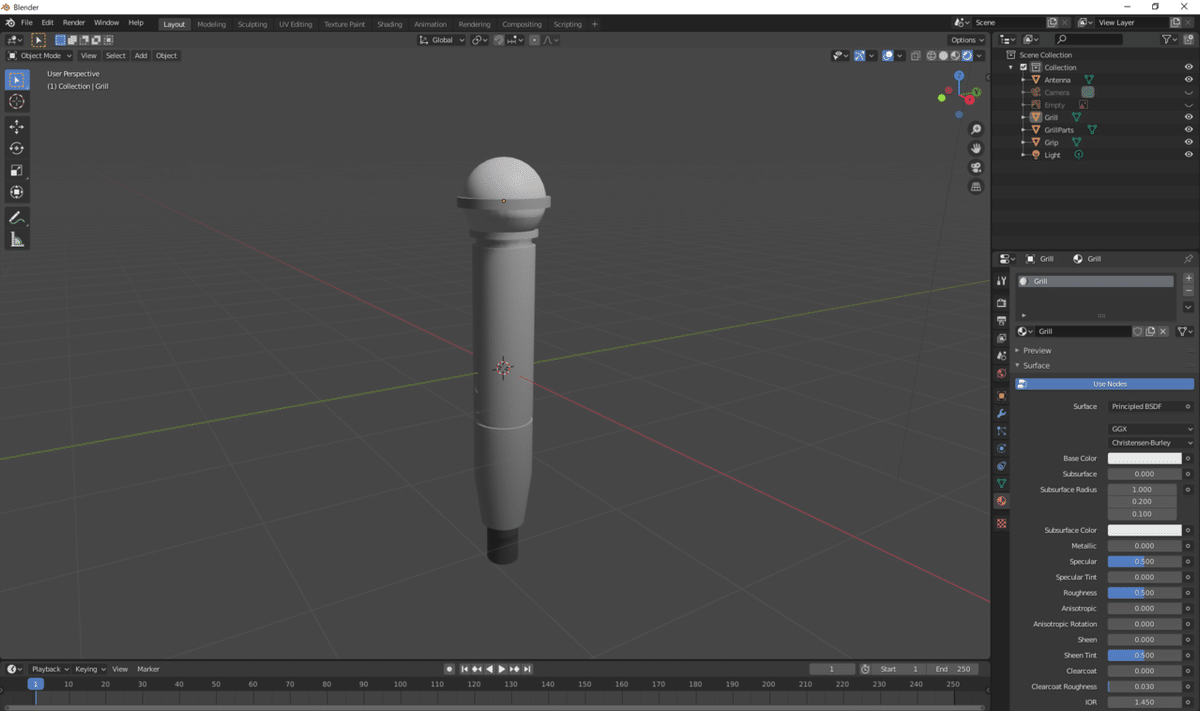Open the World properties tab
1200x711 pixels.
[x=1001, y=374]
